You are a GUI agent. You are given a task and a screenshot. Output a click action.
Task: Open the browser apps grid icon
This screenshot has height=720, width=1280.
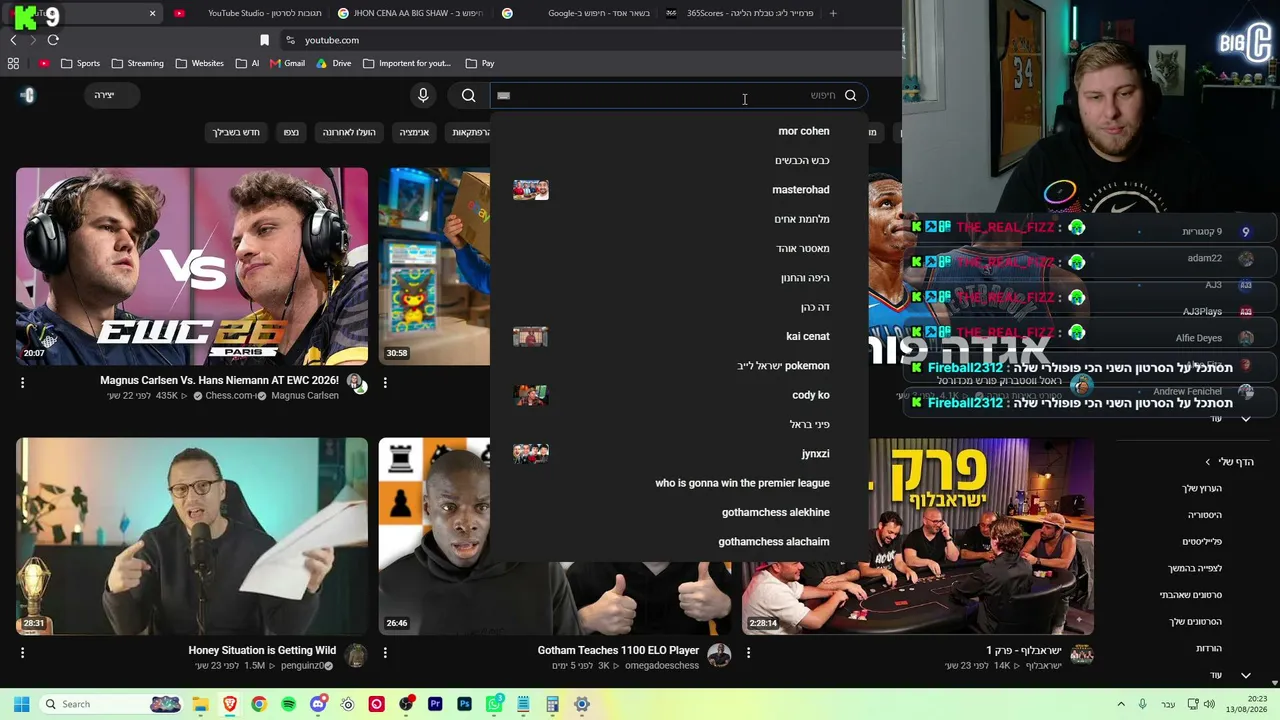(x=13, y=63)
